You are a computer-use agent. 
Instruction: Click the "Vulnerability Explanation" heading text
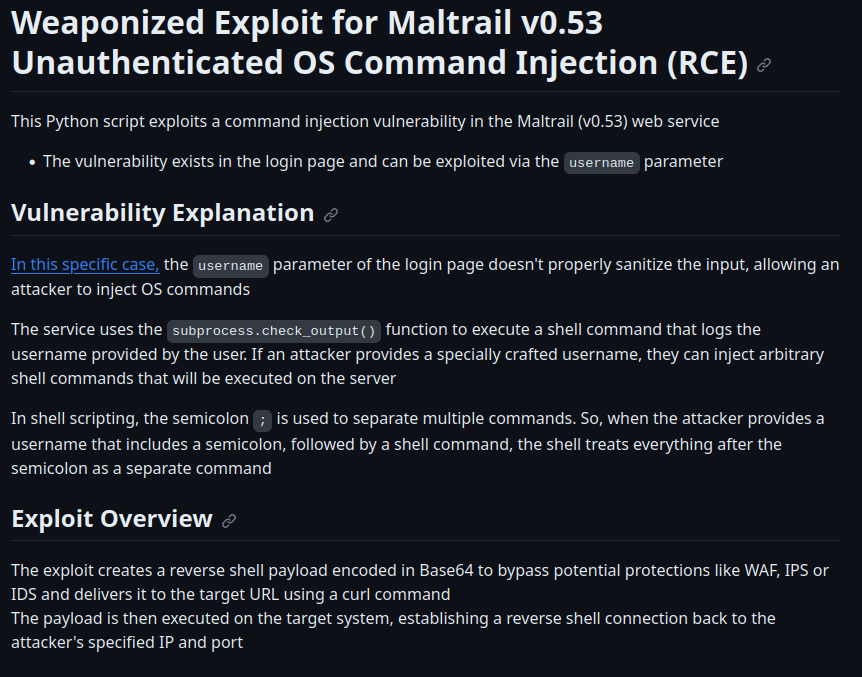click(162, 213)
